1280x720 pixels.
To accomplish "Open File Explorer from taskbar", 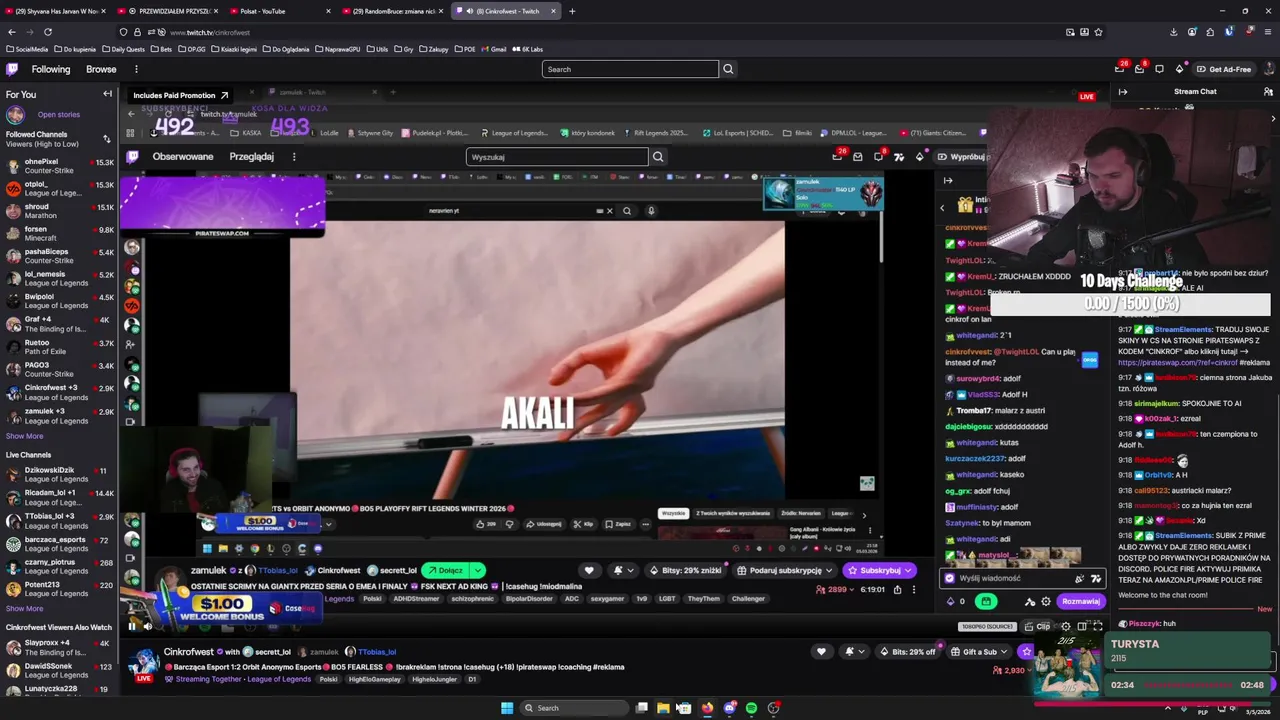I will click(663, 708).
